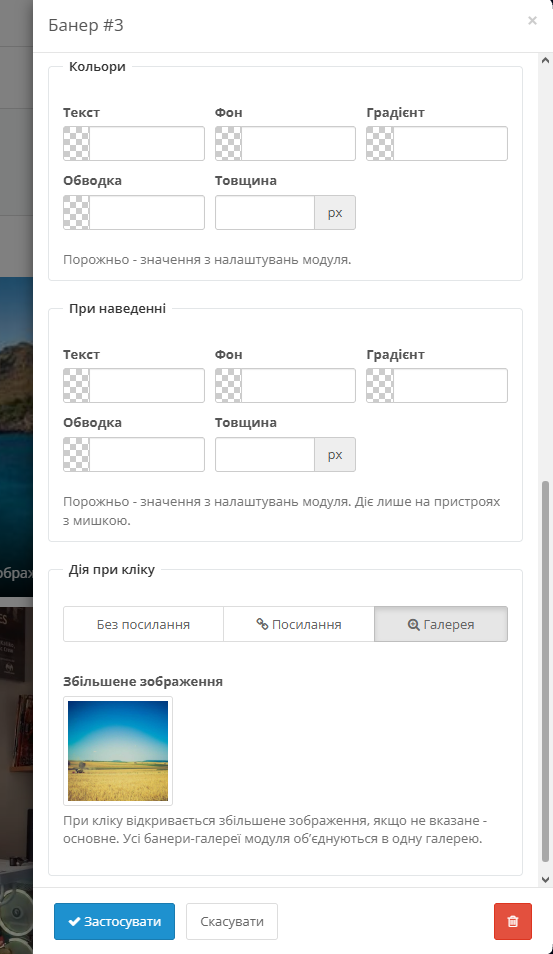The height and width of the screenshot is (954, 553).
Task: Click the dialog vertical scrollbar thumb
Action: pos(546,671)
